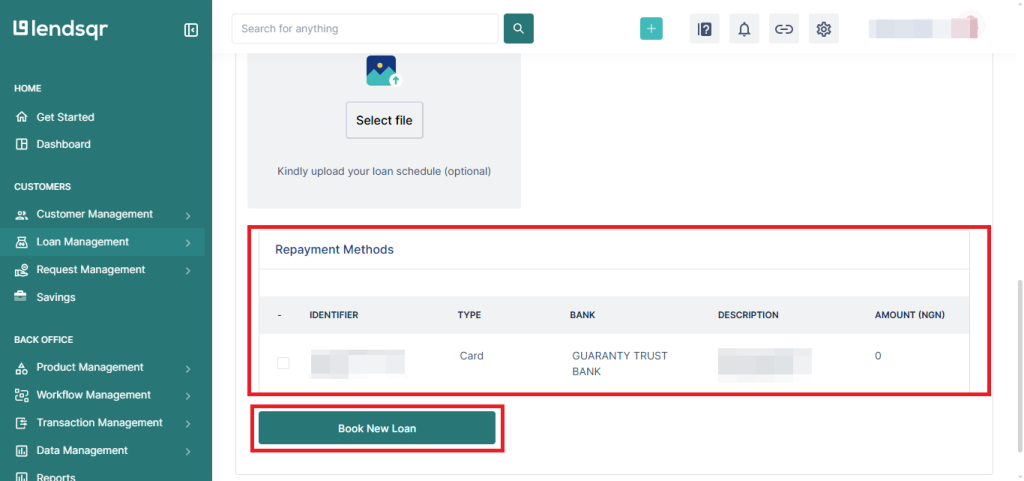Click the GUARANTY TRUST BANK cell
The height and width of the screenshot is (481, 1024).
[620, 364]
